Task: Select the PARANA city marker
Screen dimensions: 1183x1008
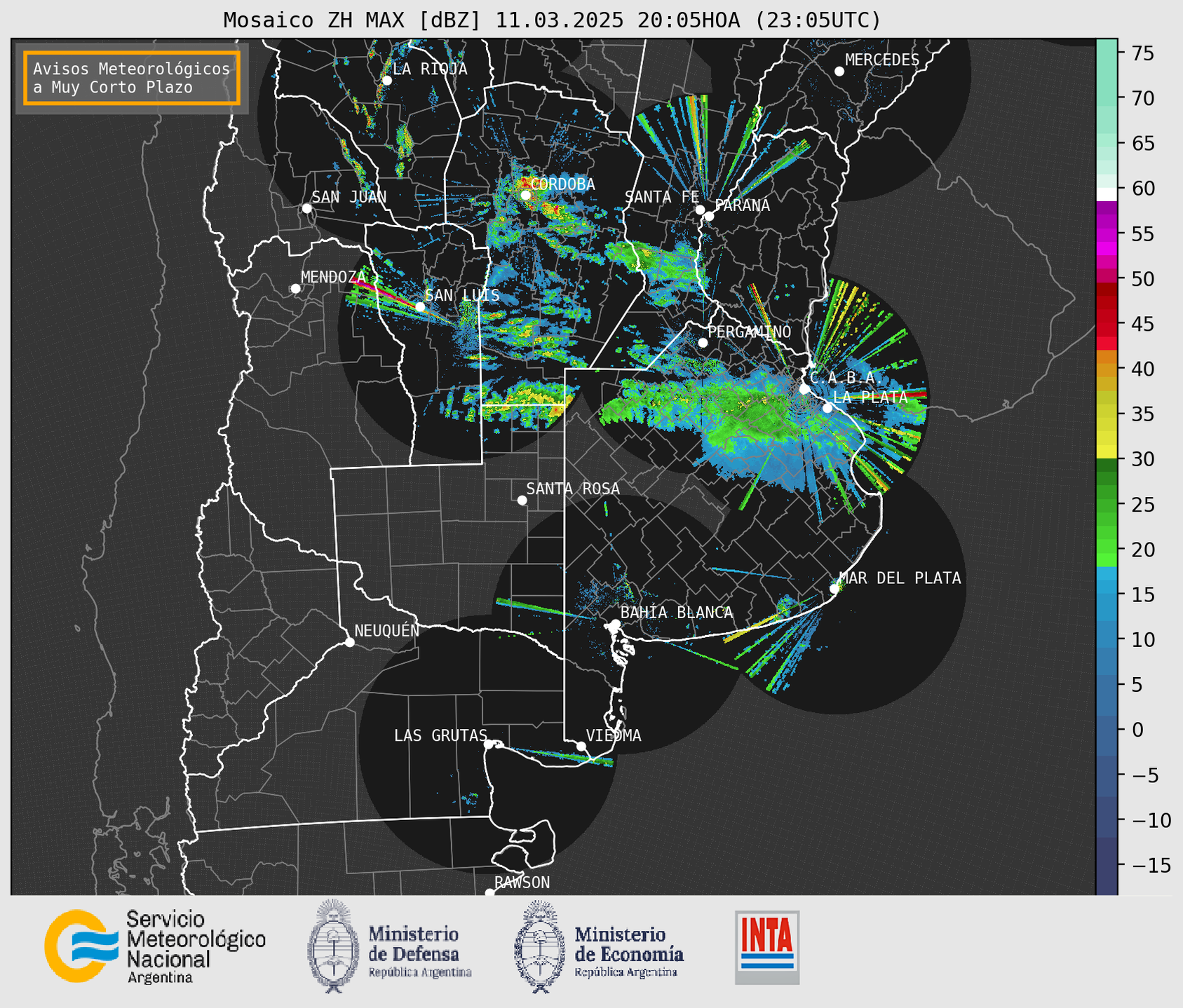Action: 709,216
